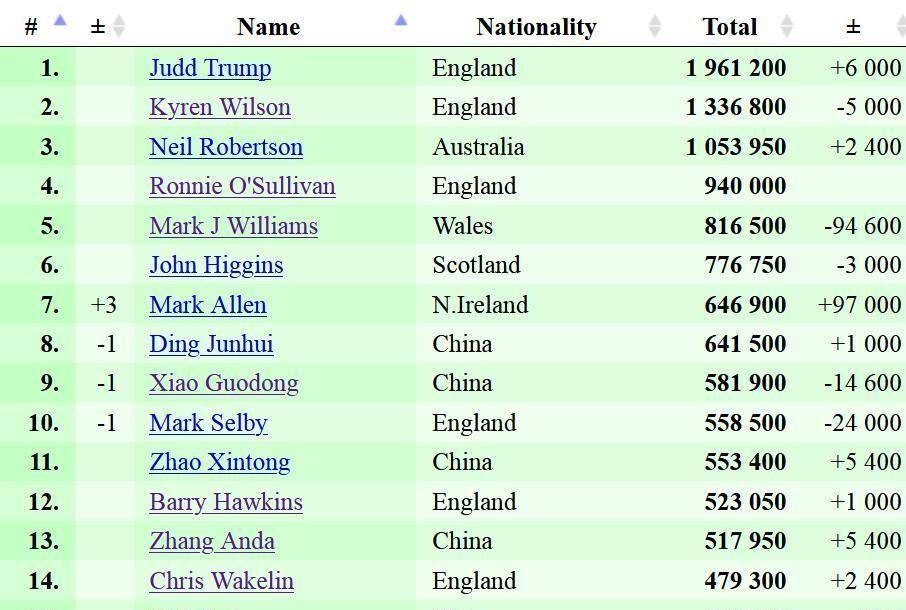The image size is (906, 610).
Task: Go to Neil Robertson's profile
Action: (226, 147)
